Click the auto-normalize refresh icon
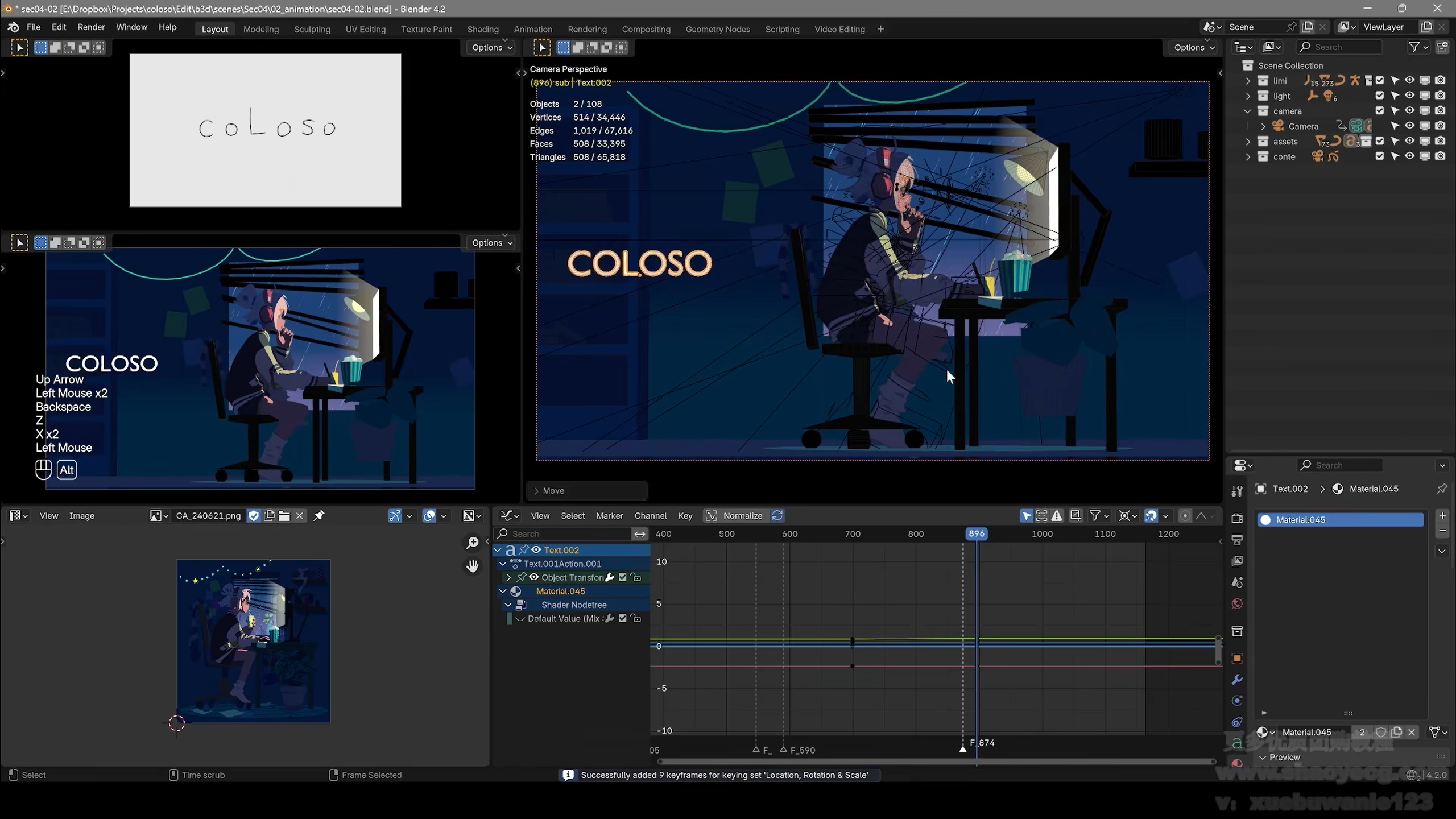Image resolution: width=1456 pixels, height=819 pixels. pyautogui.click(x=777, y=516)
